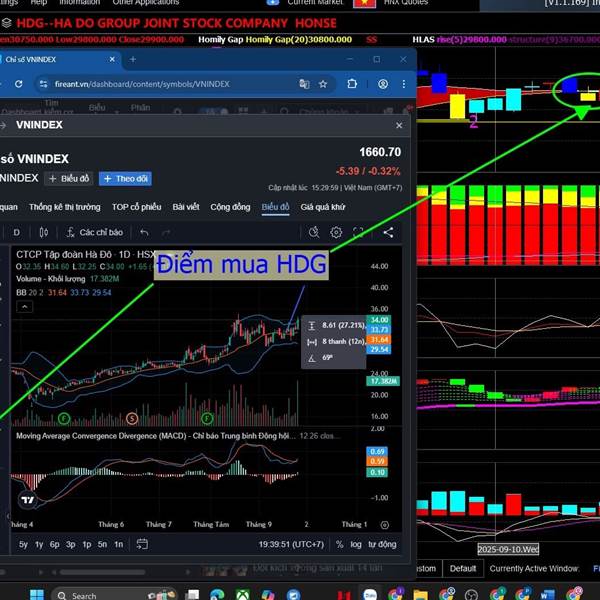
Task: Open Thống kê thị trường tab
Action: (x=65, y=207)
